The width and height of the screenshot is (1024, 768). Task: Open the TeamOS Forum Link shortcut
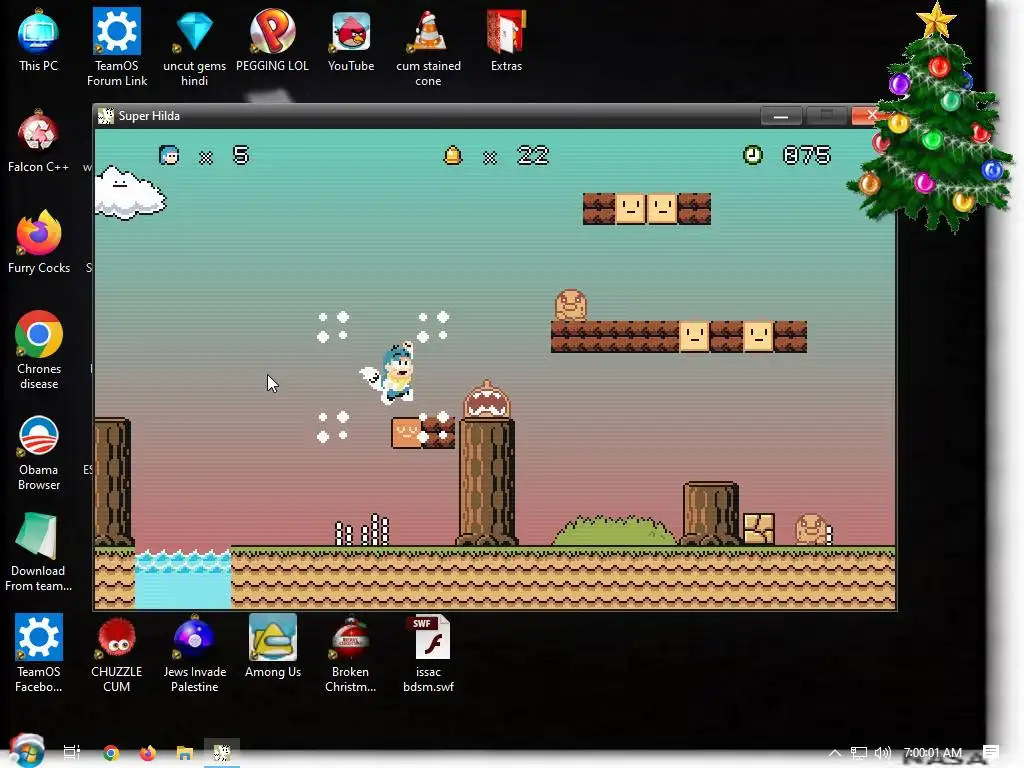pos(117,47)
